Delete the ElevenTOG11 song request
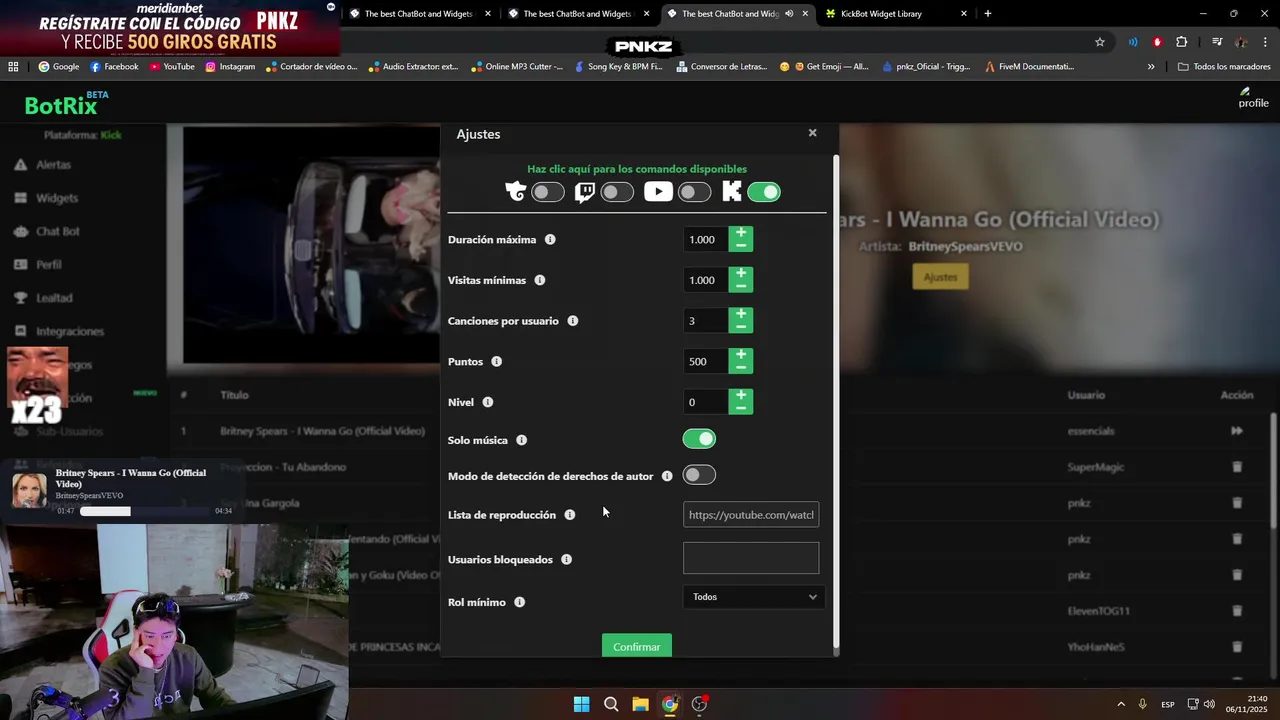The image size is (1280, 720). pyautogui.click(x=1237, y=611)
